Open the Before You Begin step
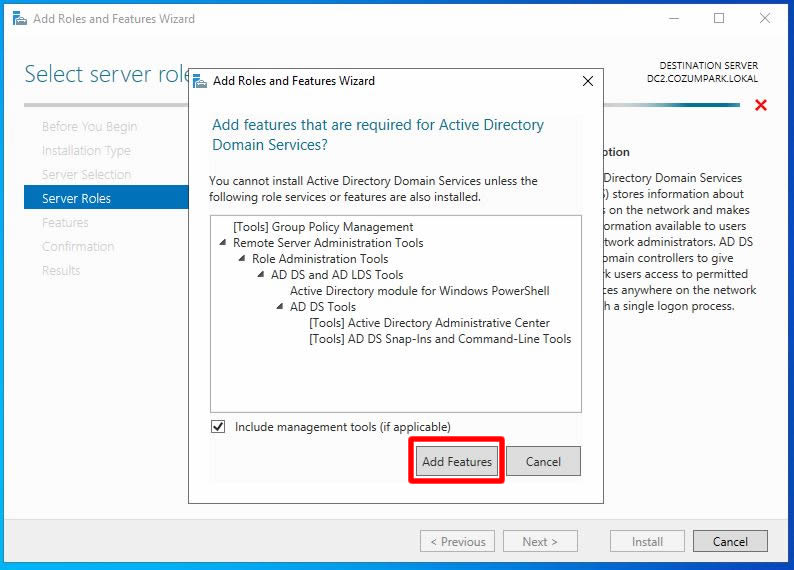The image size is (794, 570). 89,127
